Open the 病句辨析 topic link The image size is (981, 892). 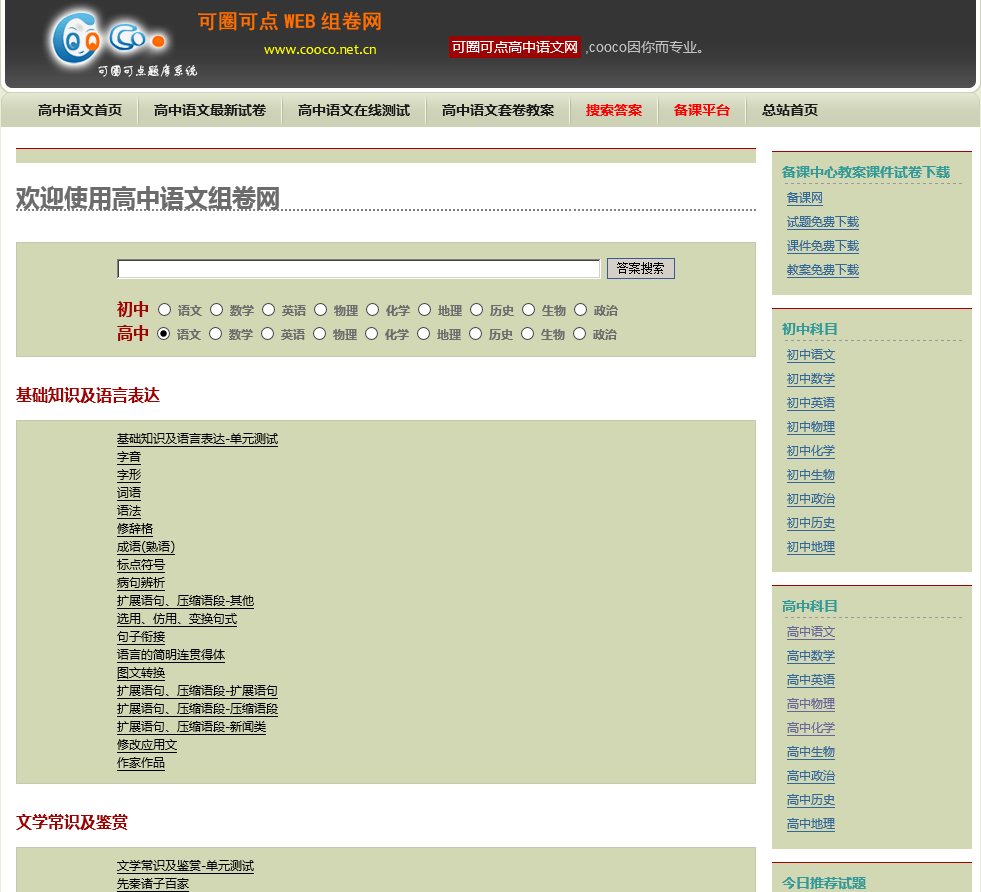point(141,583)
